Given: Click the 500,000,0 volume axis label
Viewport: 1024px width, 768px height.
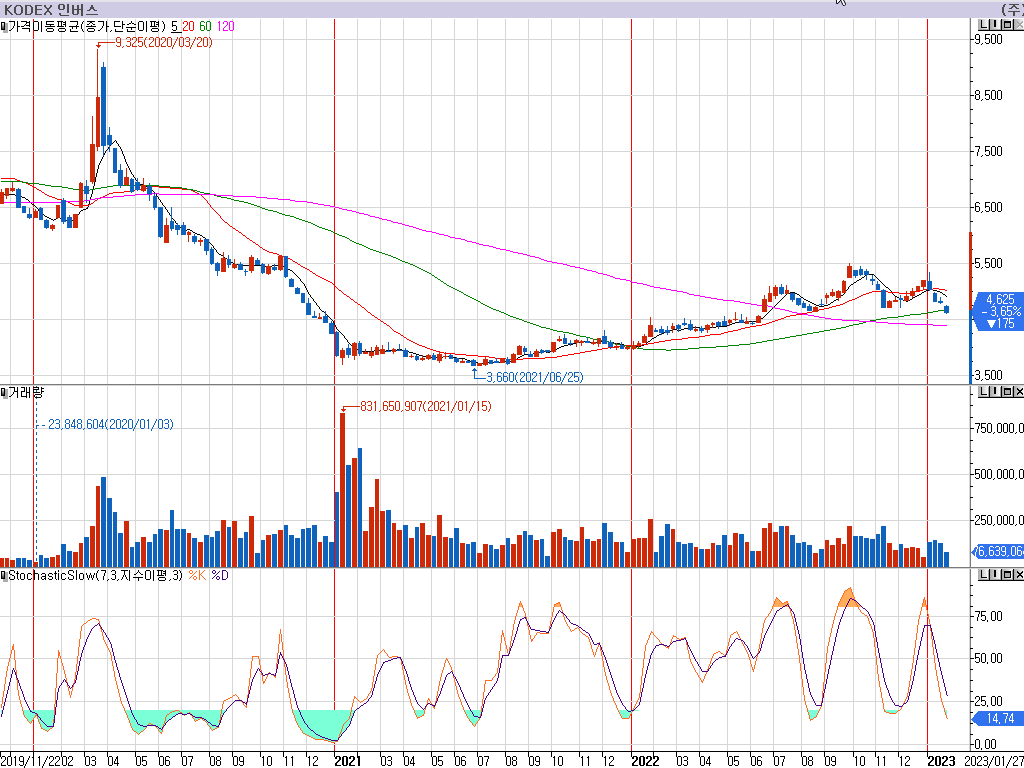Looking at the screenshot, I should point(999,474).
